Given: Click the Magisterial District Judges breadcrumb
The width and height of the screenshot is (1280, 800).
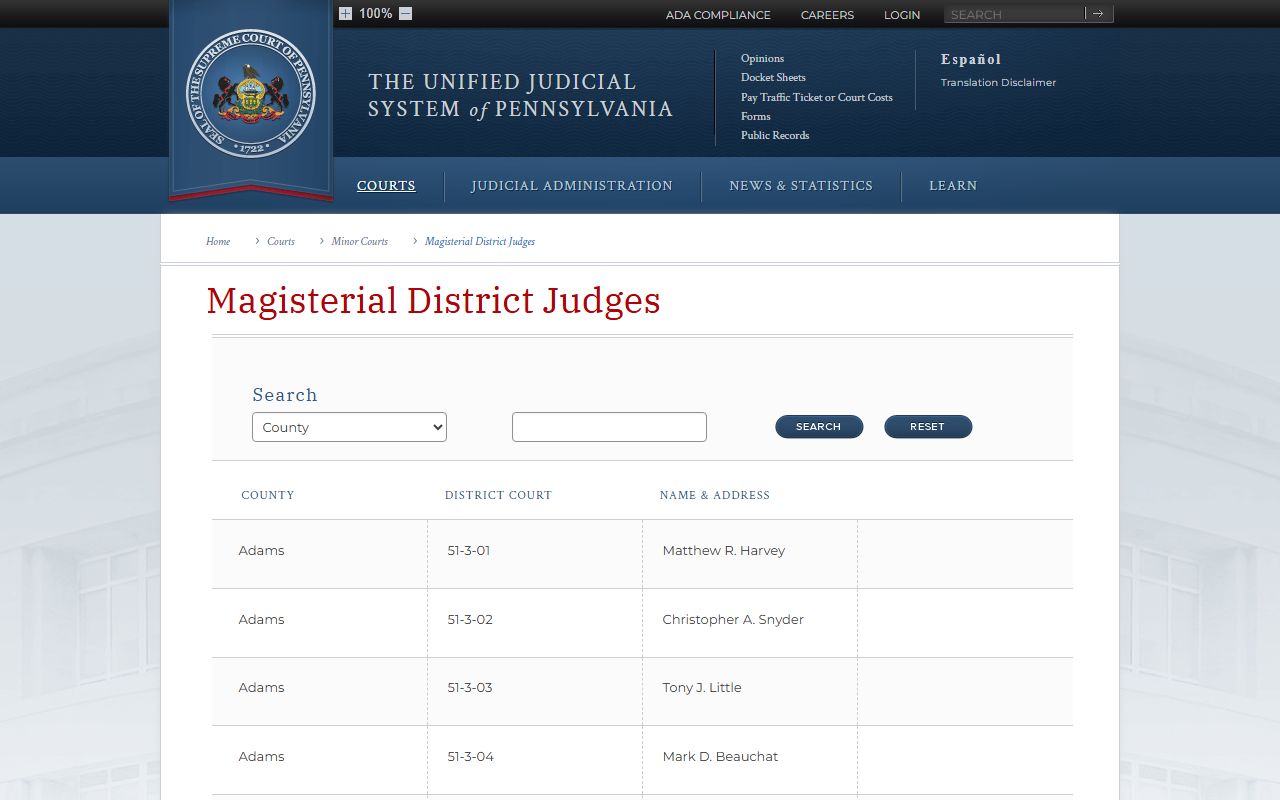Looking at the screenshot, I should (x=480, y=242).
